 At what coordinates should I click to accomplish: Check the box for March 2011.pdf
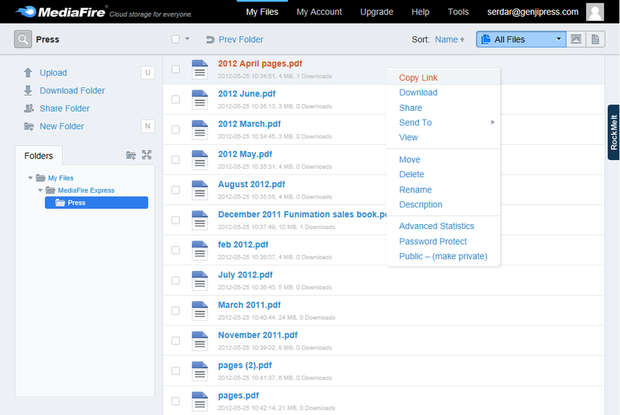[176, 311]
